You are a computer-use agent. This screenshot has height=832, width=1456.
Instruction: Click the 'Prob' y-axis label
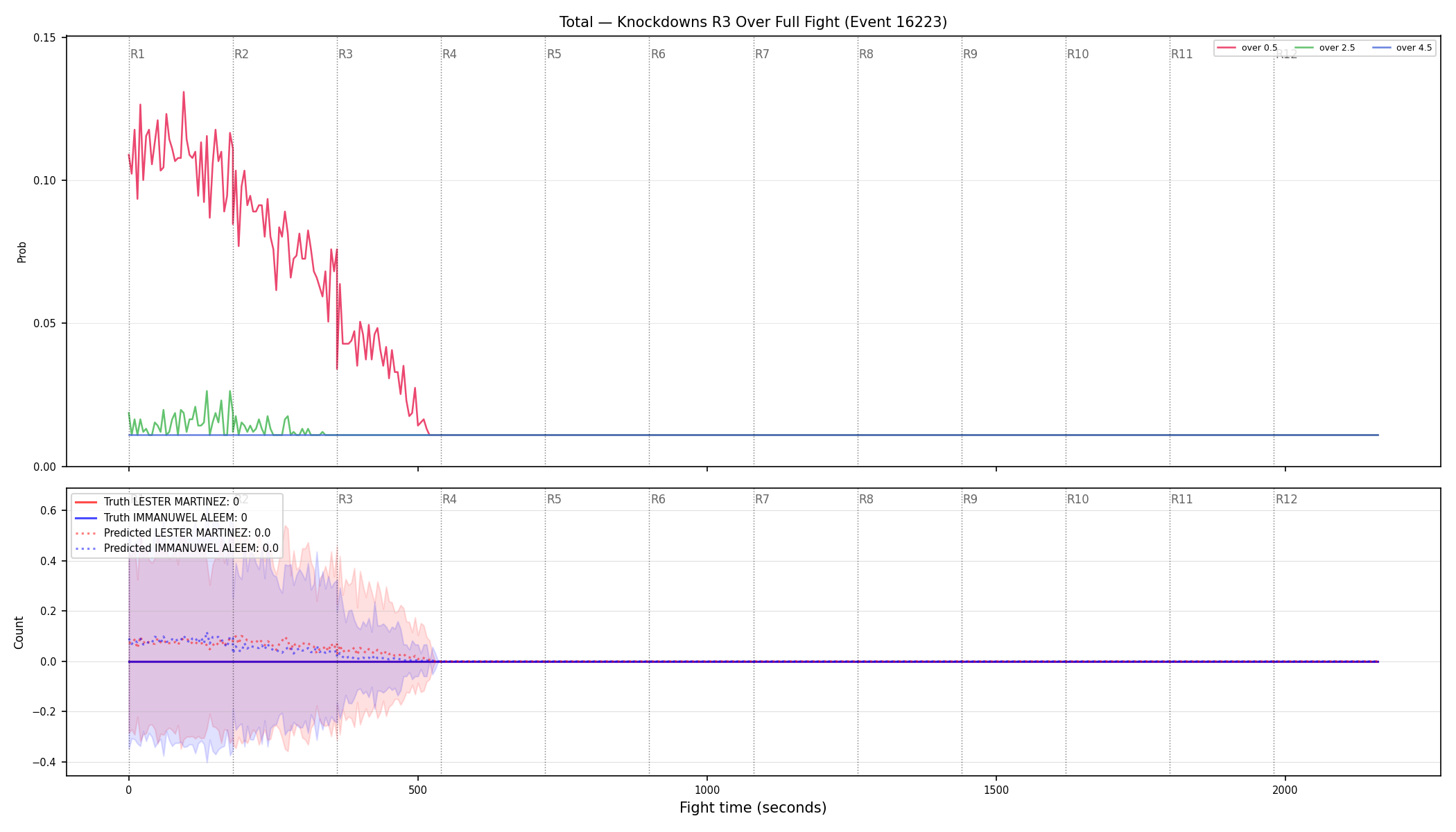click(x=22, y=252)
